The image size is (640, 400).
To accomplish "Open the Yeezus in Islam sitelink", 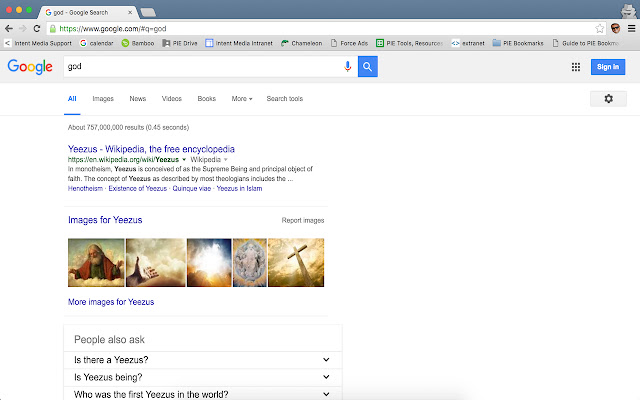I will pyautogui.click(x=239, y=189).
